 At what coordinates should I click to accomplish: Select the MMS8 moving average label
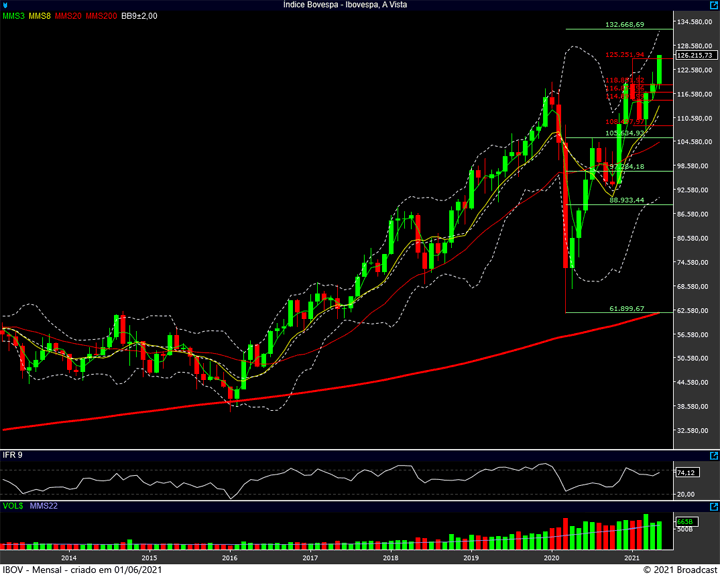coord(40,16)
